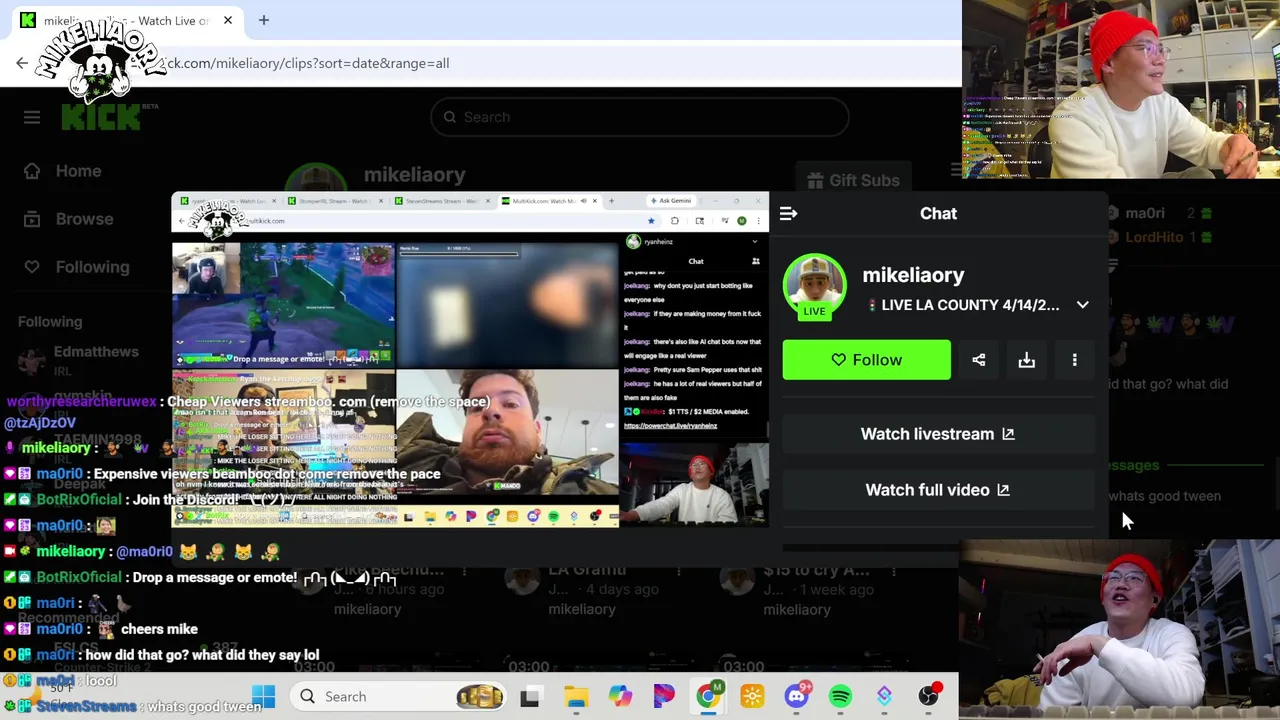Viewport: 1280px width, 720px height.
Task: Open the pink P app on taskbar
Action: (x=664, y=696)
